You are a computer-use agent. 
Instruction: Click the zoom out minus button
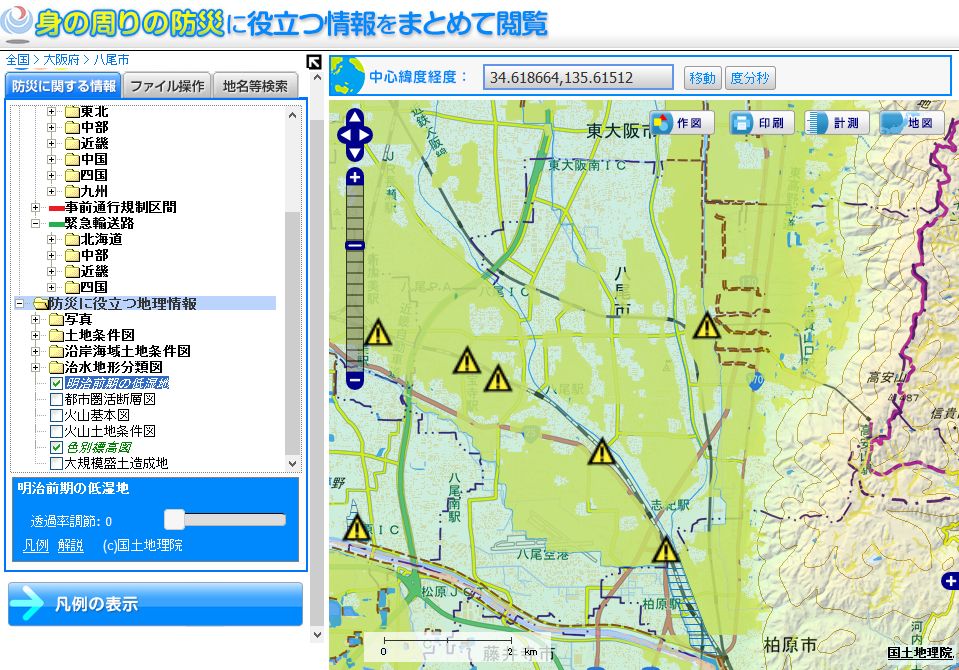[355, 380]
